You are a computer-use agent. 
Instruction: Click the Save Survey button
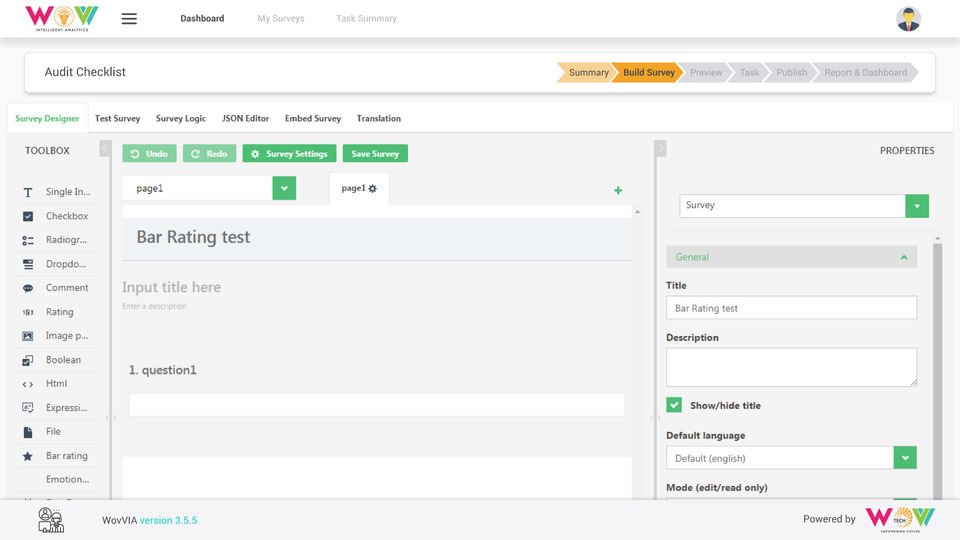point(375,154)
